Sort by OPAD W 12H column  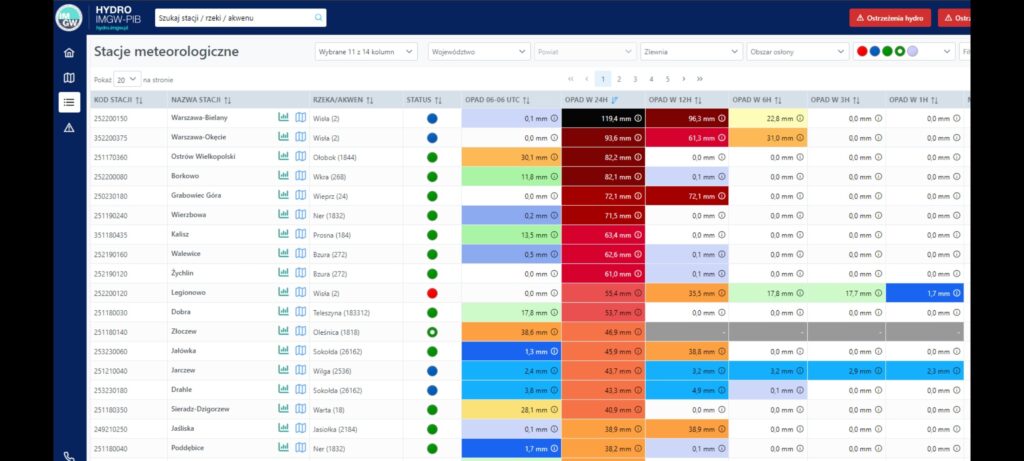tap(697, 100)
